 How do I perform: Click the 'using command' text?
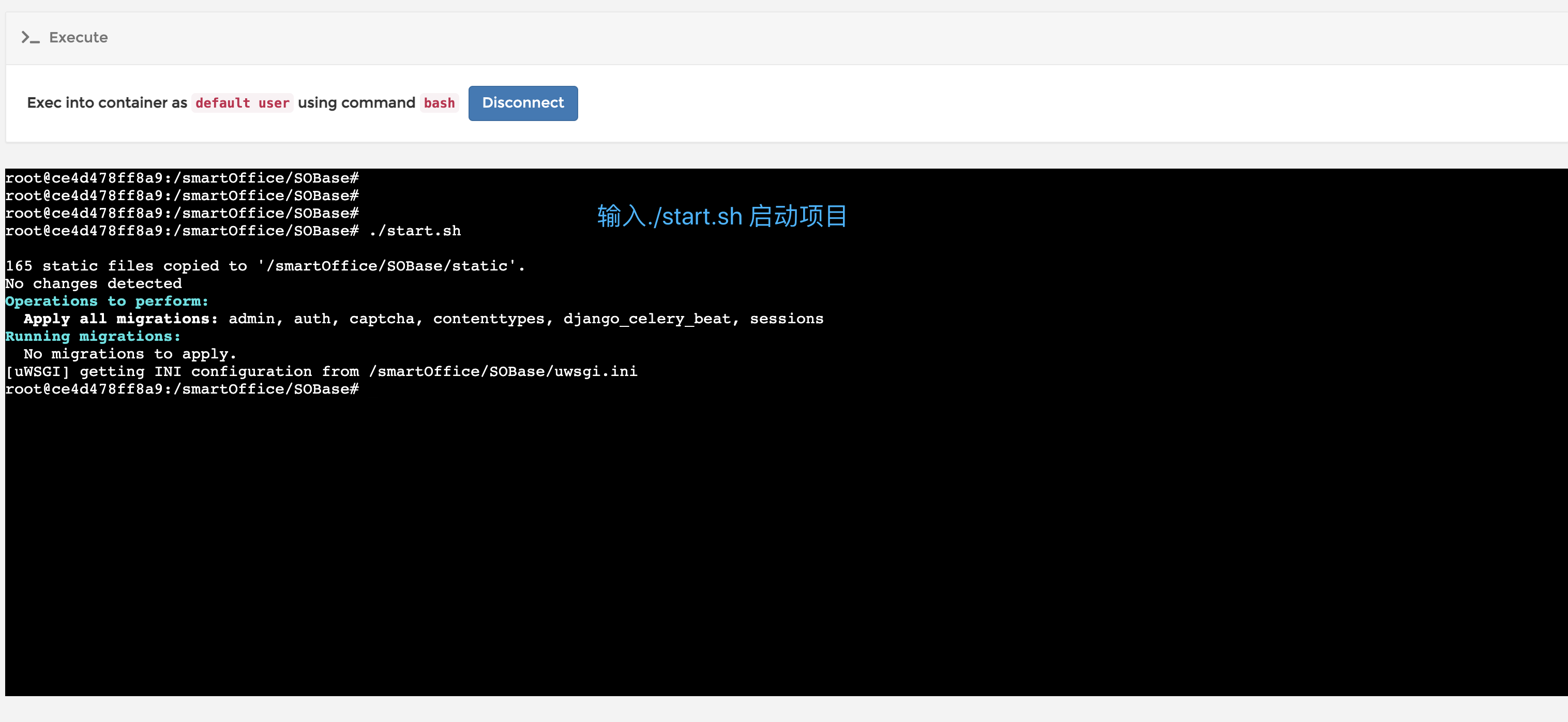[357, 103]
